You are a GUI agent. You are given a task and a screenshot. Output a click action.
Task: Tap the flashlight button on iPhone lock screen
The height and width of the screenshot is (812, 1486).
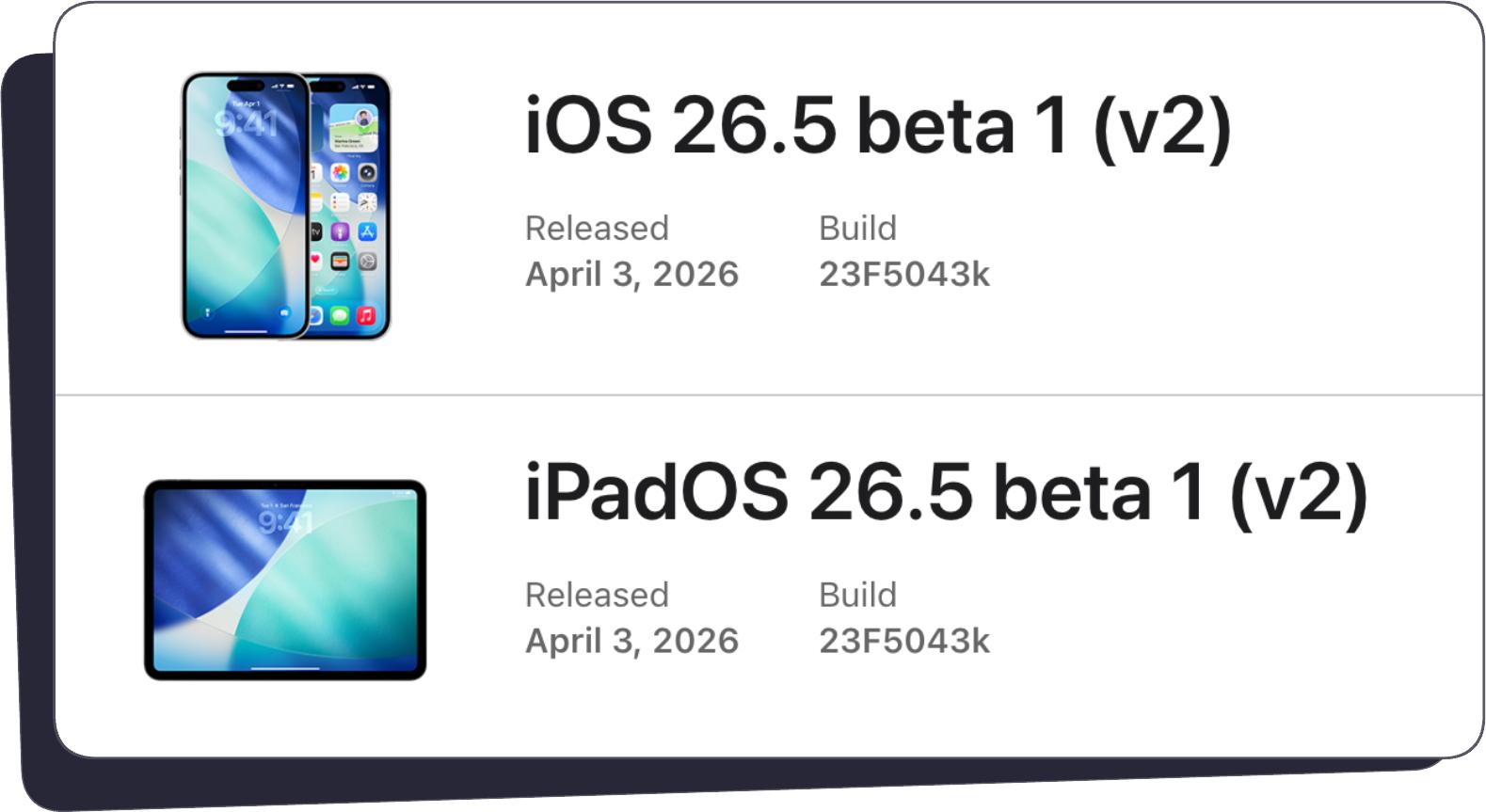tap(208, 312)
